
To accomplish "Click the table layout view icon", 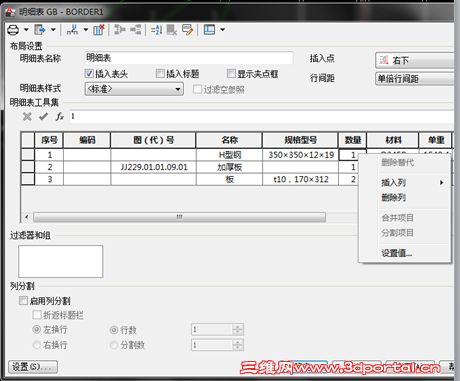I will coord(209,30).
